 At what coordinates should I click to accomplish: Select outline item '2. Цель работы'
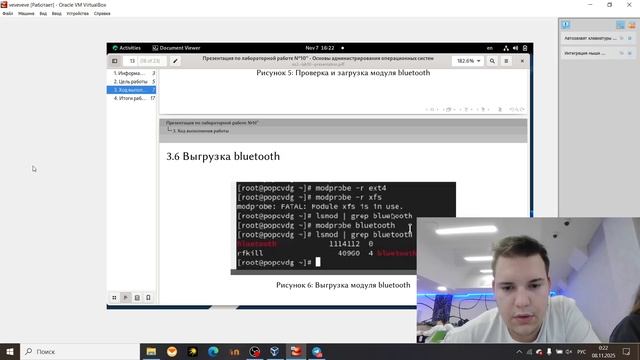[131, 82]
